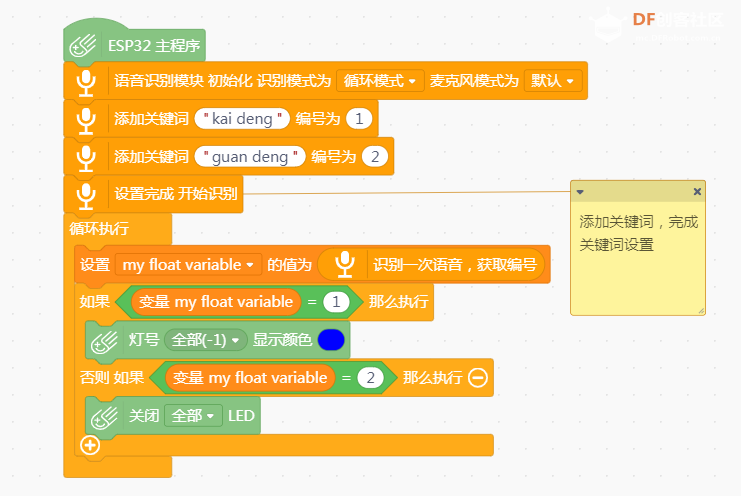Screen dimensions: 741x496
Task: Edit comparison value 2 in 否则如果 condition
Action: pos(370,378)
